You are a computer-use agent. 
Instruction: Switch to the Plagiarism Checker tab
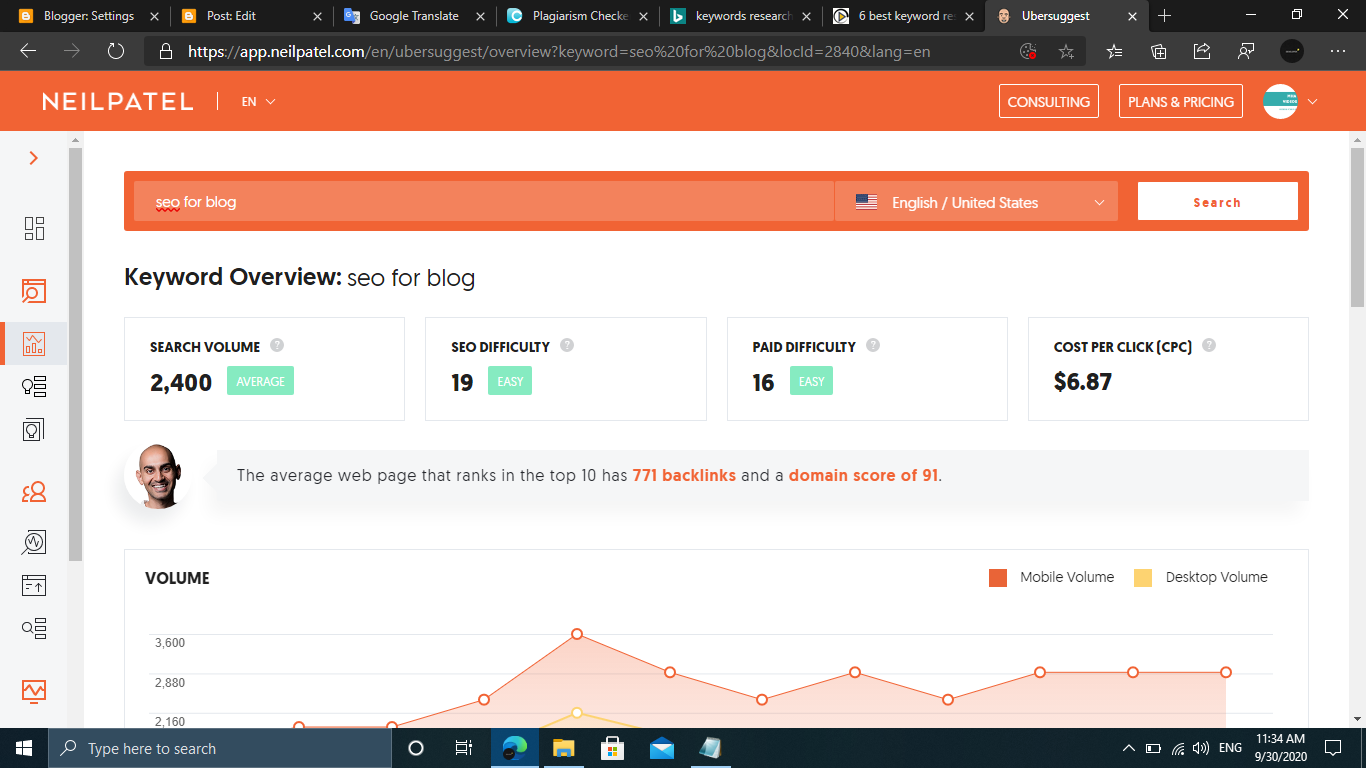click(x=578, y=16)
